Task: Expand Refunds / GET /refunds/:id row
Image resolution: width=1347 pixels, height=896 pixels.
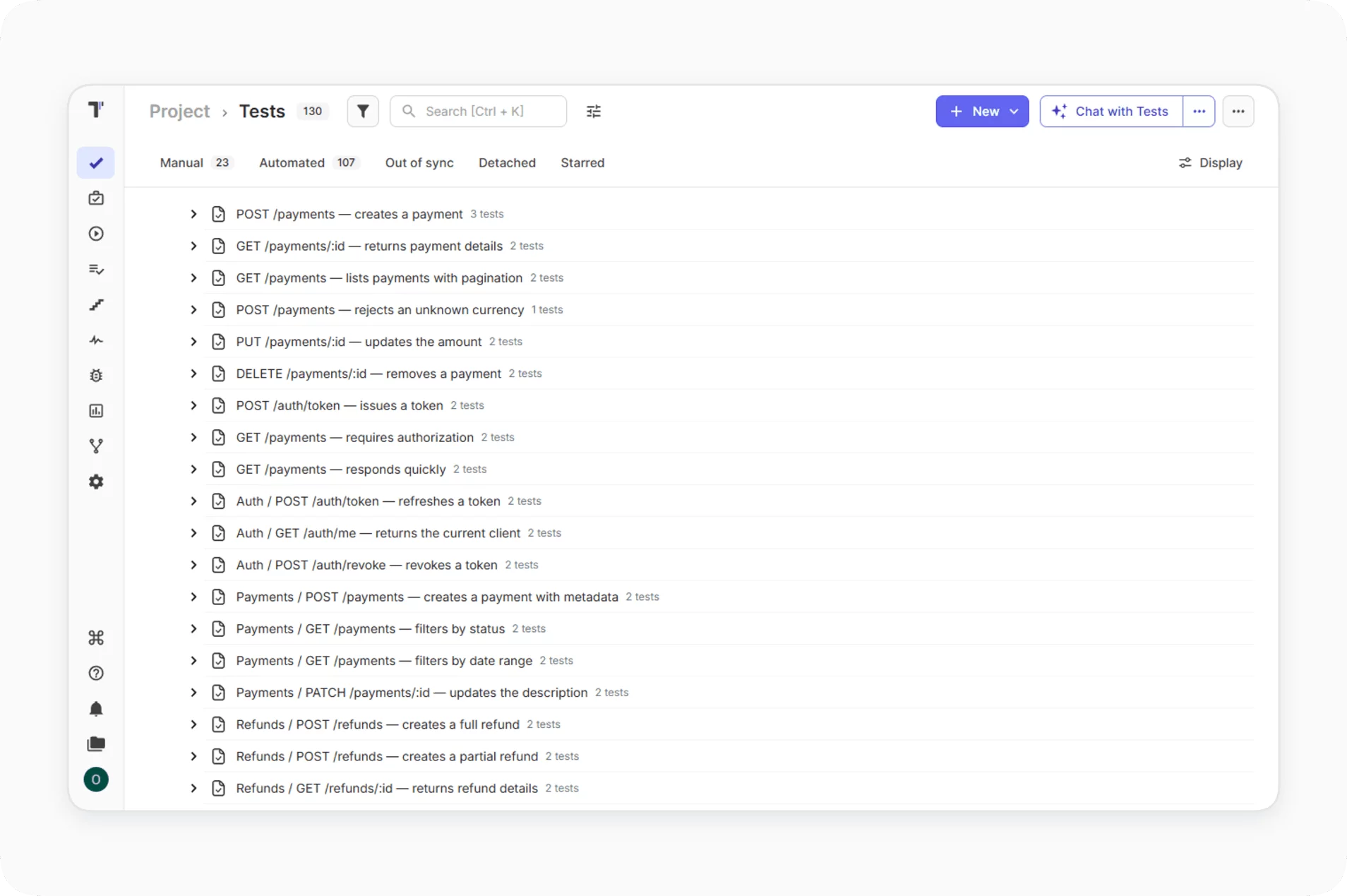Action: (193, 788)
